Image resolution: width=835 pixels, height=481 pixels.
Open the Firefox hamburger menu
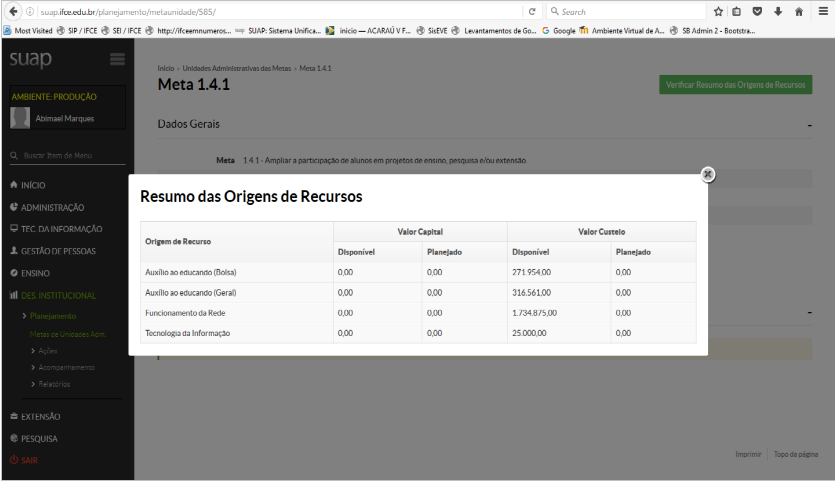point(822,11)
